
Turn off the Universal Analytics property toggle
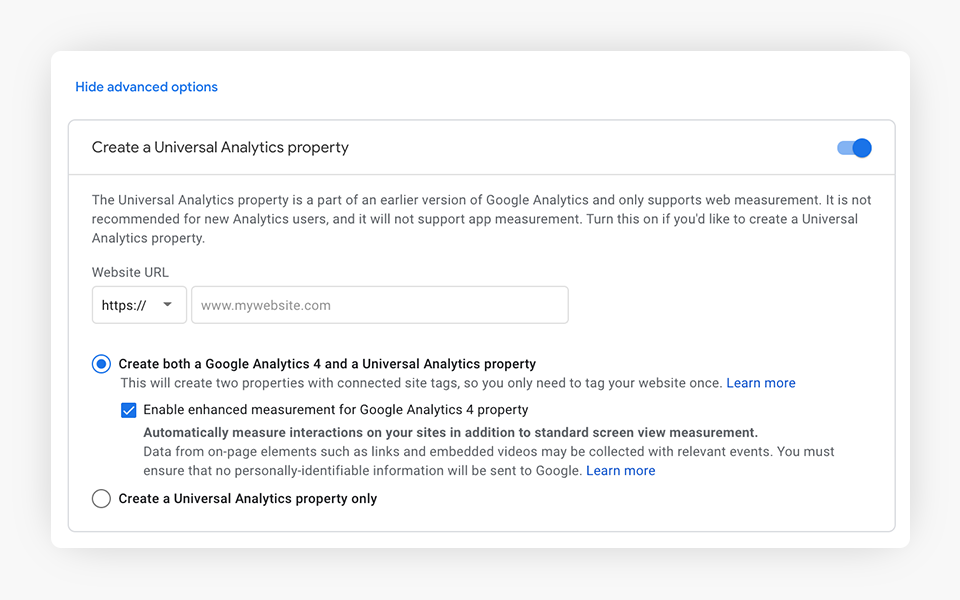click(x=855, y=148)
